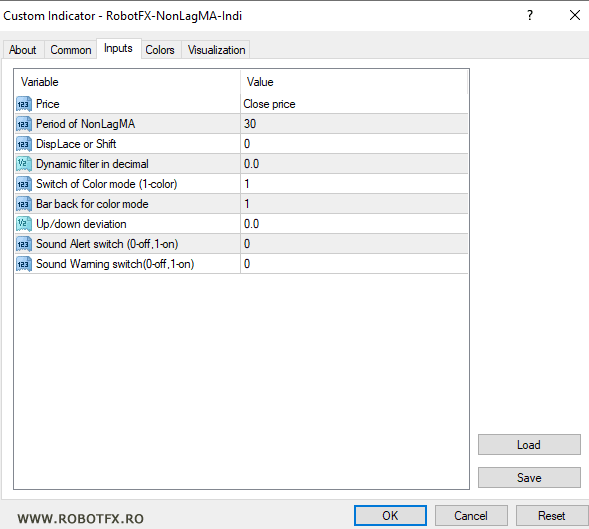589x529 pixels.
Task: Reset inputs to defaults
Action: (551, 515)
